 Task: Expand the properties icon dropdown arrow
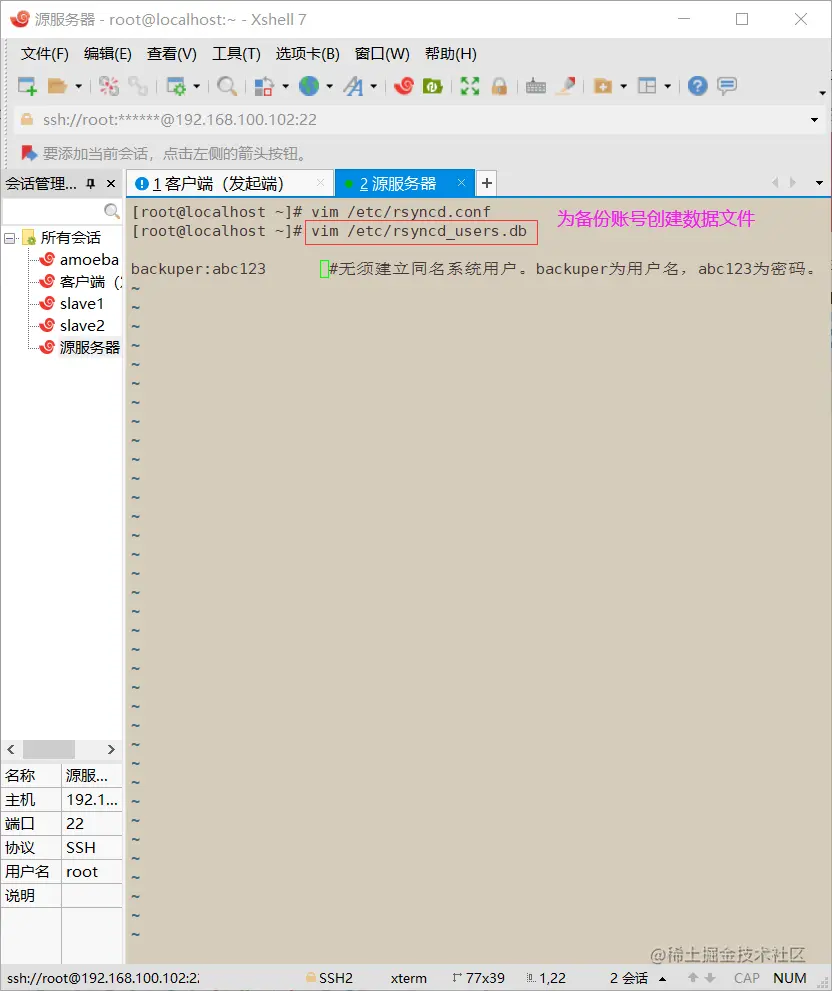[x=196, y=86]
